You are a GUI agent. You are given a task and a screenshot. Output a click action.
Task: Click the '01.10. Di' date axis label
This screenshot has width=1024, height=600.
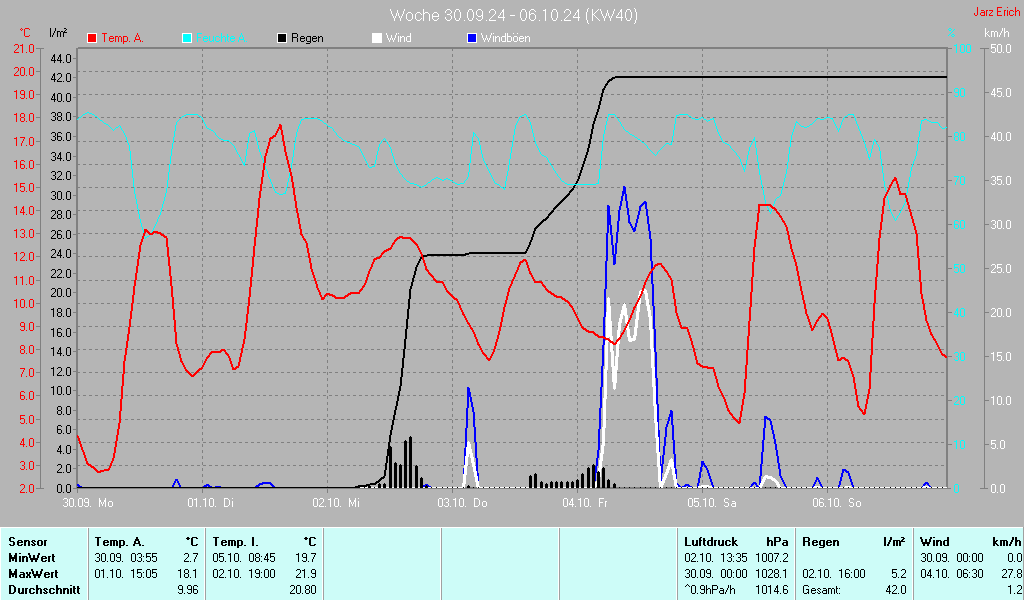210,503
